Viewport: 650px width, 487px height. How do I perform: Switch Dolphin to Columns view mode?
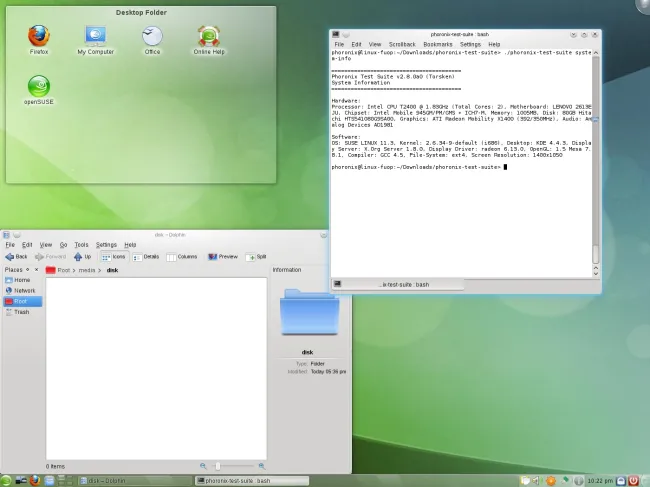point(182,257)
